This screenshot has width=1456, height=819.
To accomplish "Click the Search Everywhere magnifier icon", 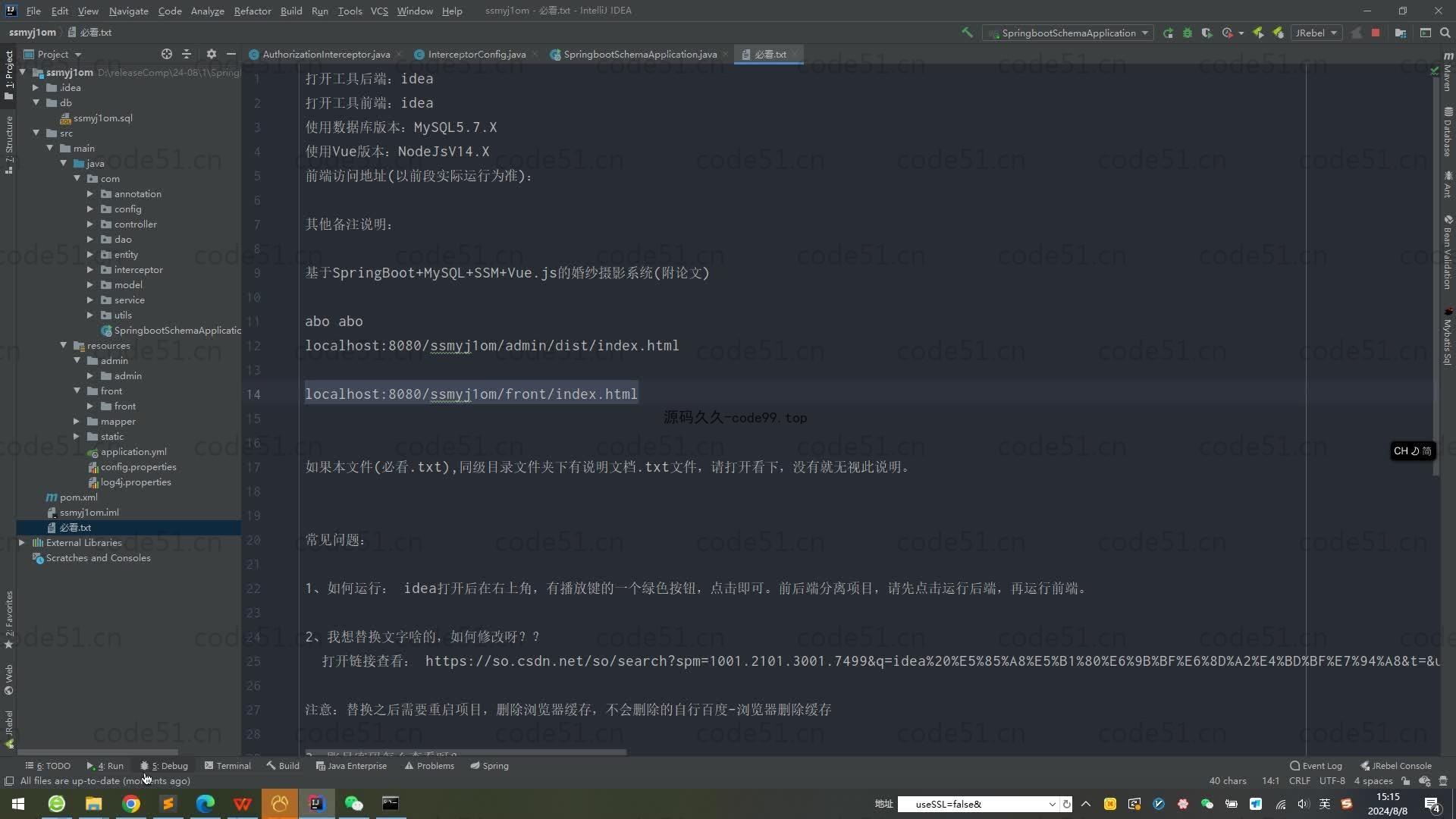I will coord(1445,33).
